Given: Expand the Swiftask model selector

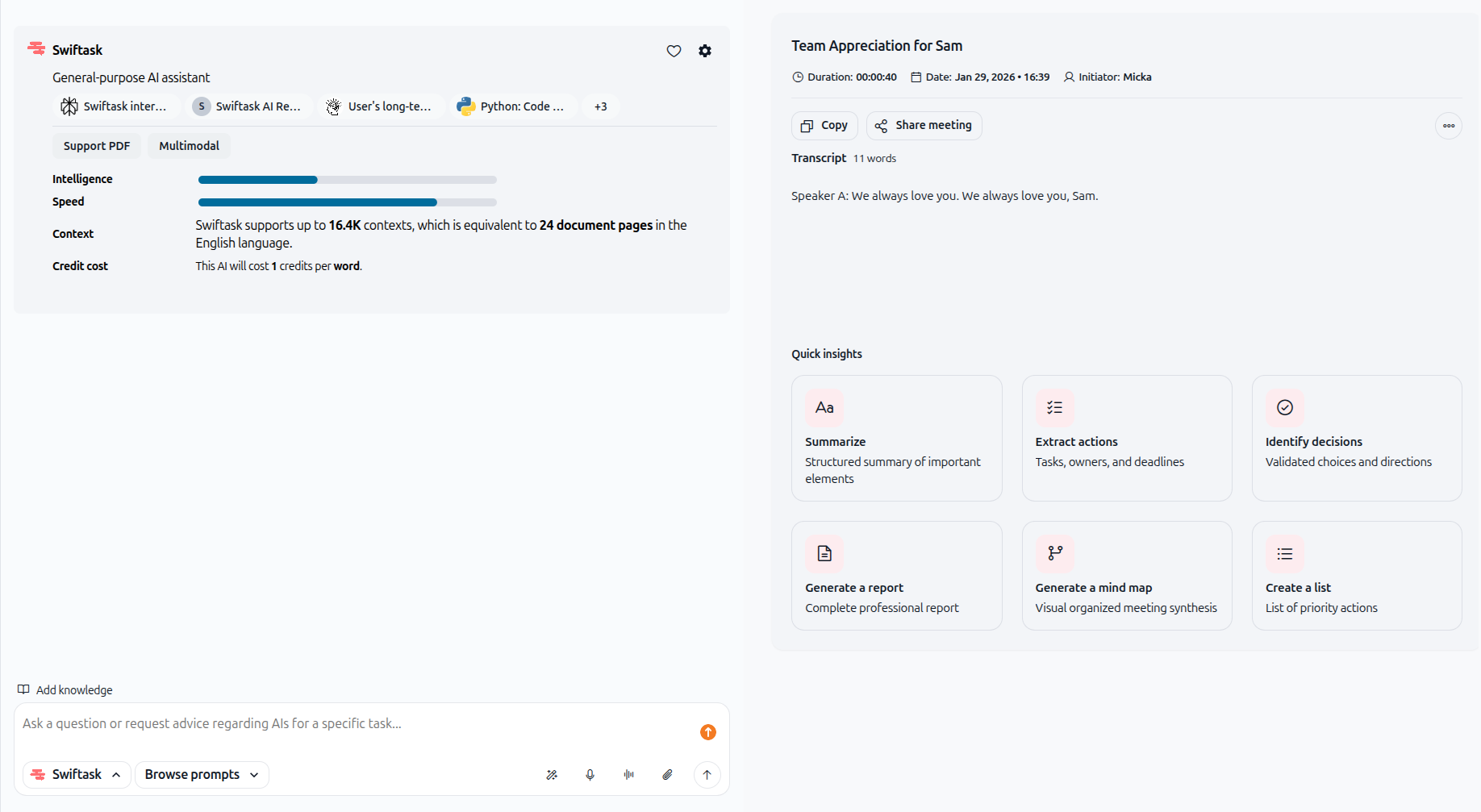Looking at the screenshot, I should (x=77, y=775).
